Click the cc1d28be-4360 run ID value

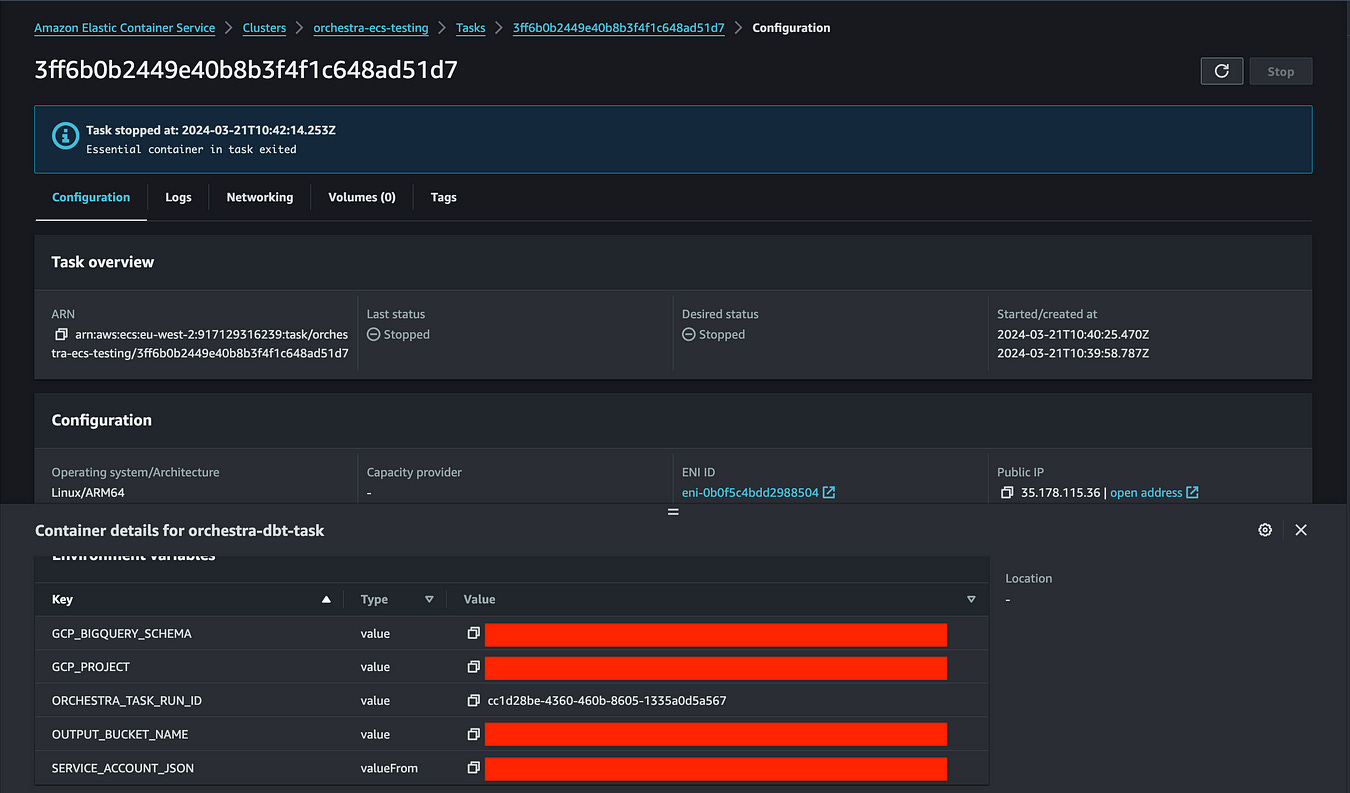pyautogui.click(x=607, y=701)
